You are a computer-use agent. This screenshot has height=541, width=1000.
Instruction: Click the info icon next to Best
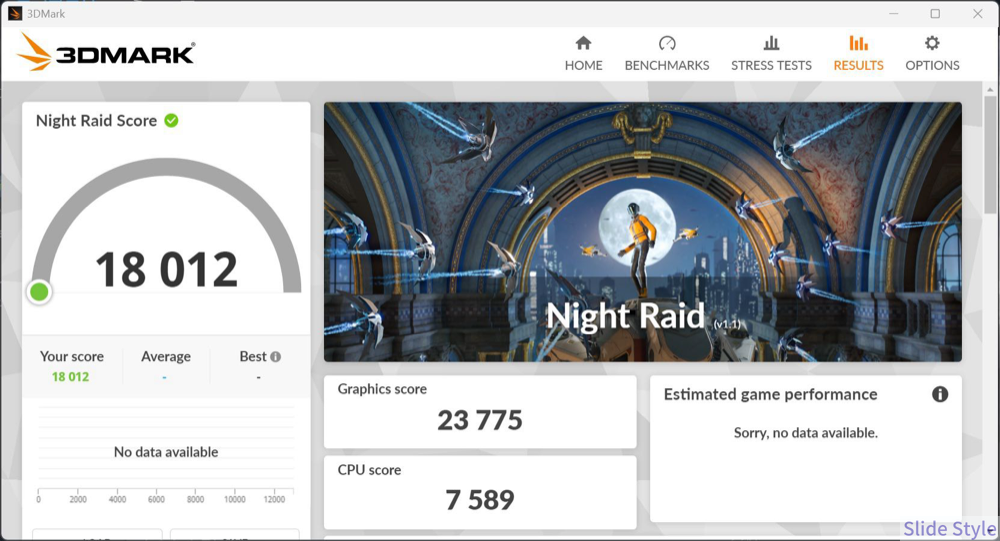point(275,357)
